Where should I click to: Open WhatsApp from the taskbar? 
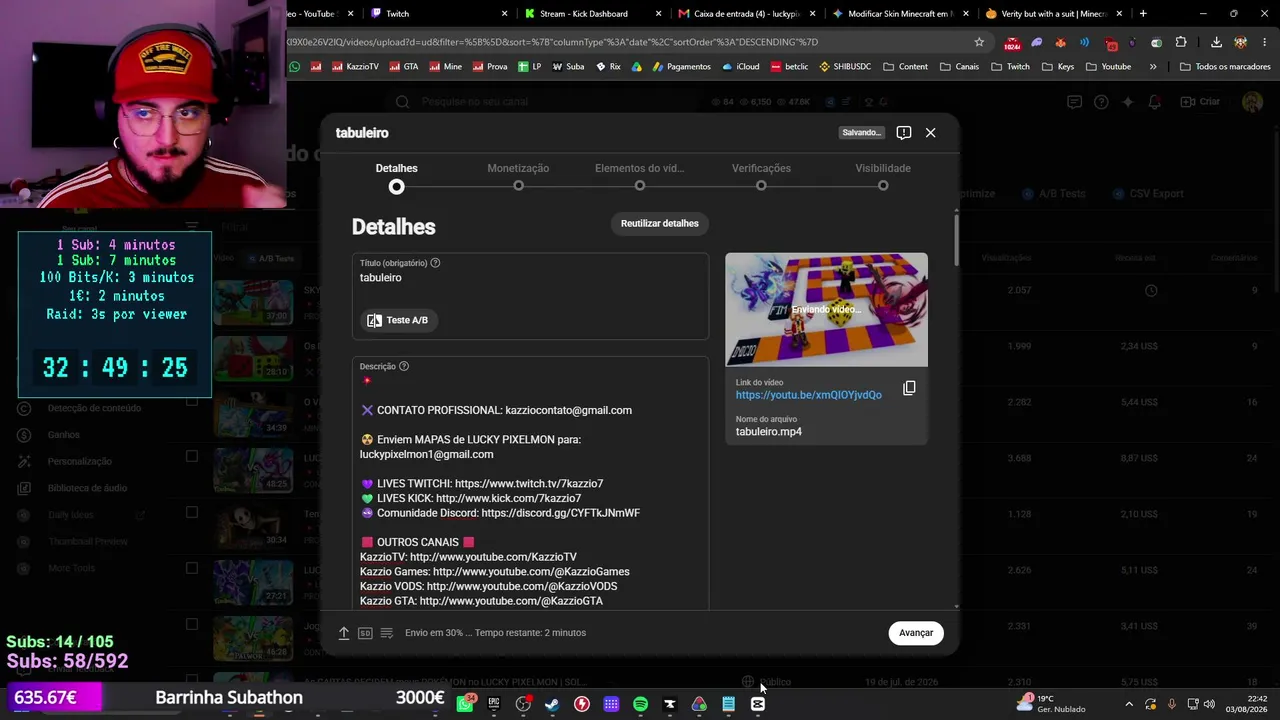tap(465, 704)
